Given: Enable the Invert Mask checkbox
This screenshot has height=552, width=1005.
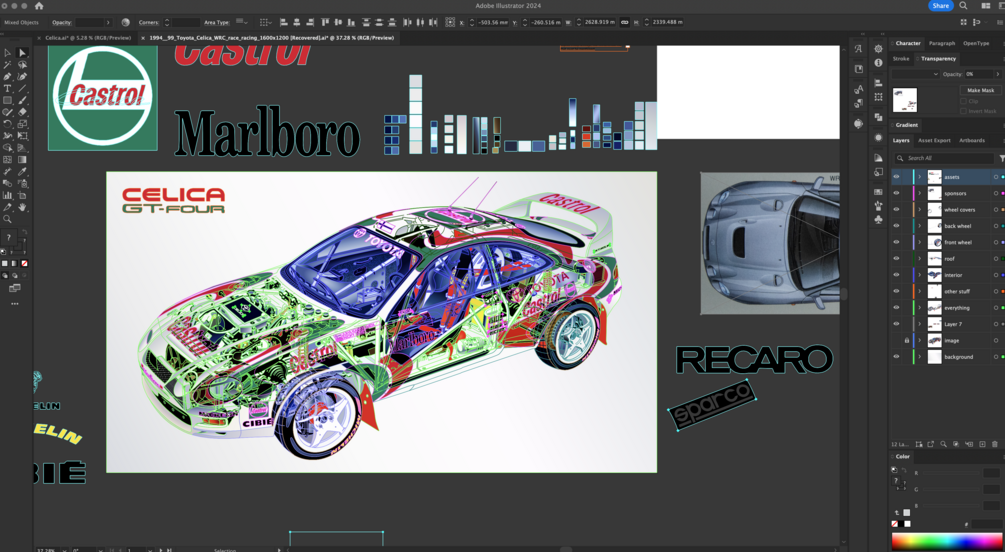Looking at the screenshot, I should pos(963,111).
